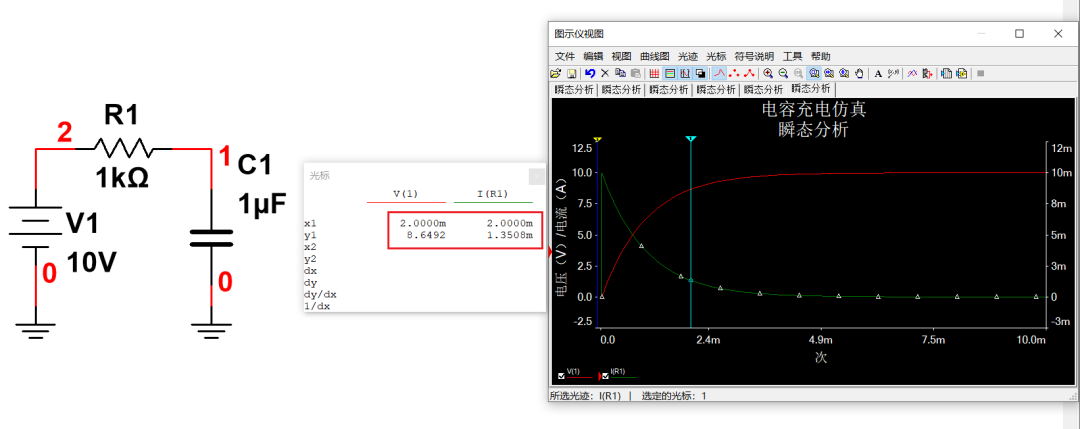Image resolution: width=1080 pixels, height=429 pixels.
Task: Open the 曲线图 menu
Action: (654, 56)
